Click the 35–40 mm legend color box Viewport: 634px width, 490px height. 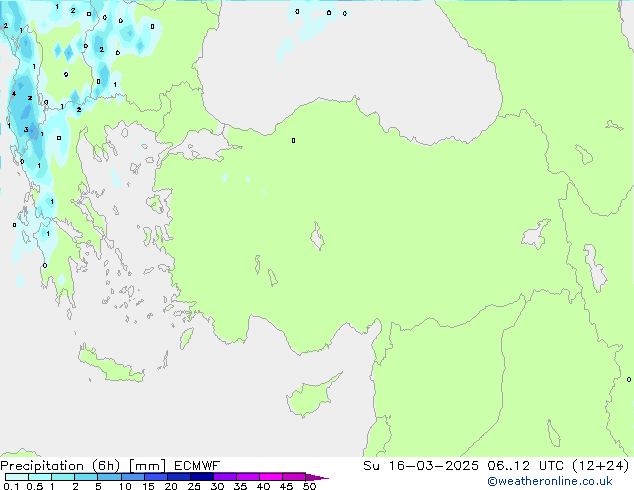click(x=247, y=477)
